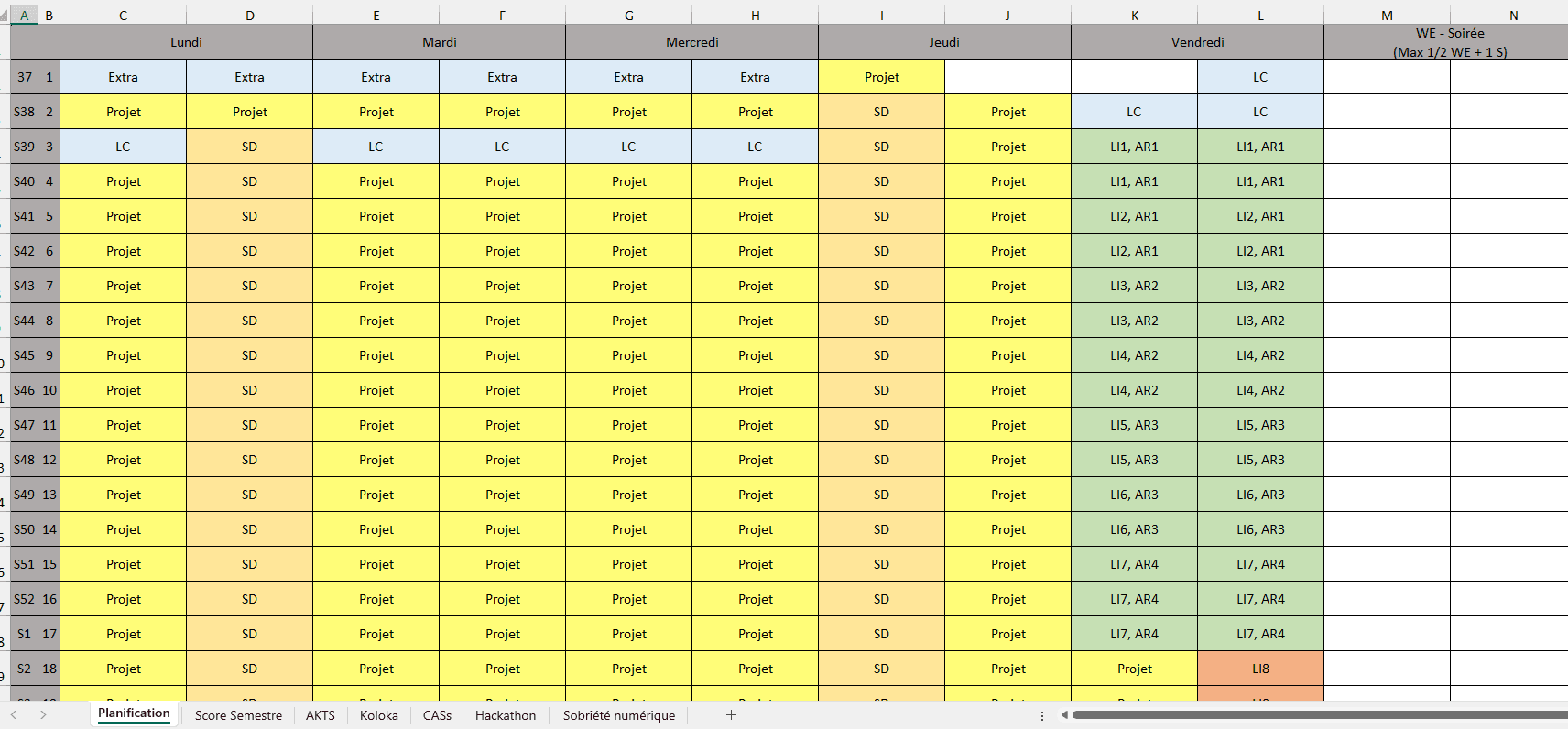The image size is (1568, 729).
Task: Select column M header
Action: pyautogui.click(x=1387, y=16)
